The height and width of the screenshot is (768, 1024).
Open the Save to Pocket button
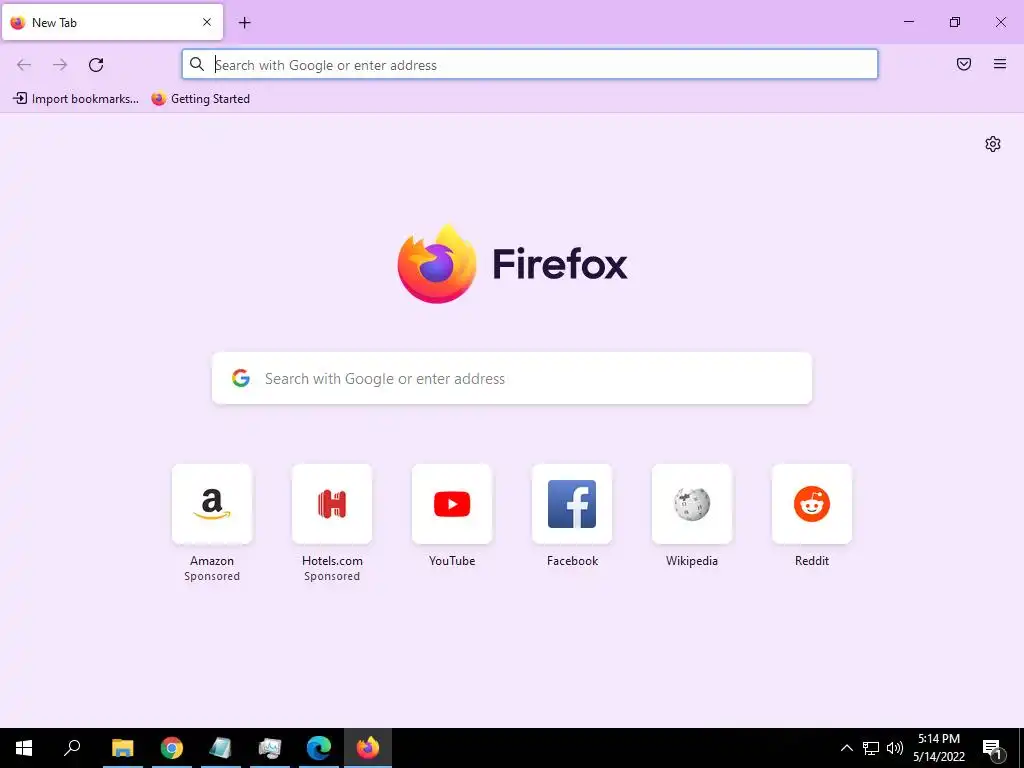point(964,64)
